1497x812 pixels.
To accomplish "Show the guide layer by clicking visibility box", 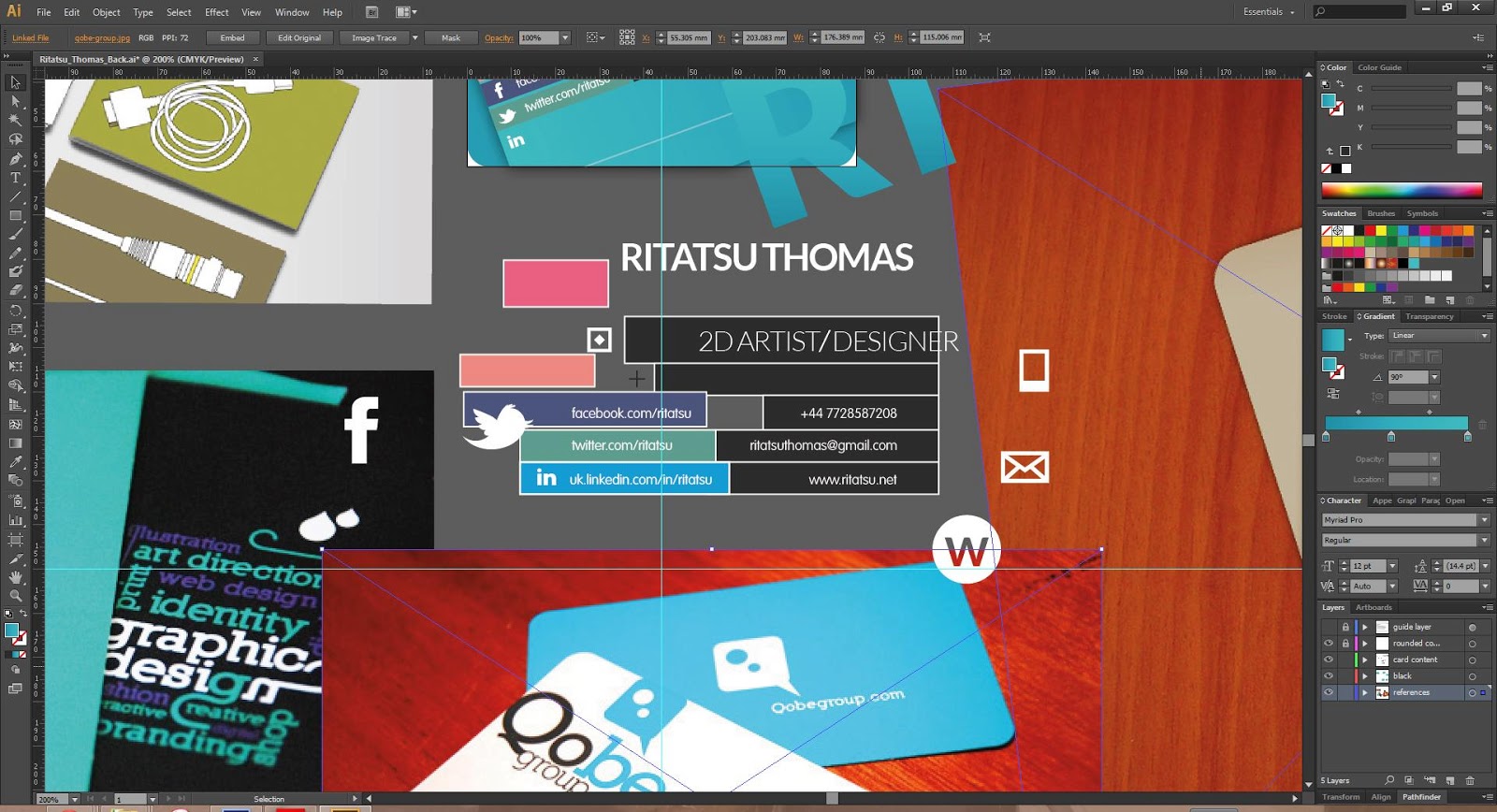I will click(1329, 627).
